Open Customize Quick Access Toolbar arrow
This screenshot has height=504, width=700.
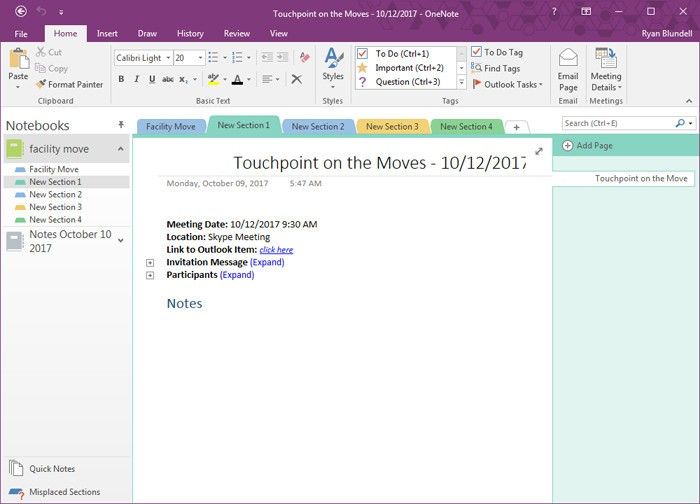point(61,12)
